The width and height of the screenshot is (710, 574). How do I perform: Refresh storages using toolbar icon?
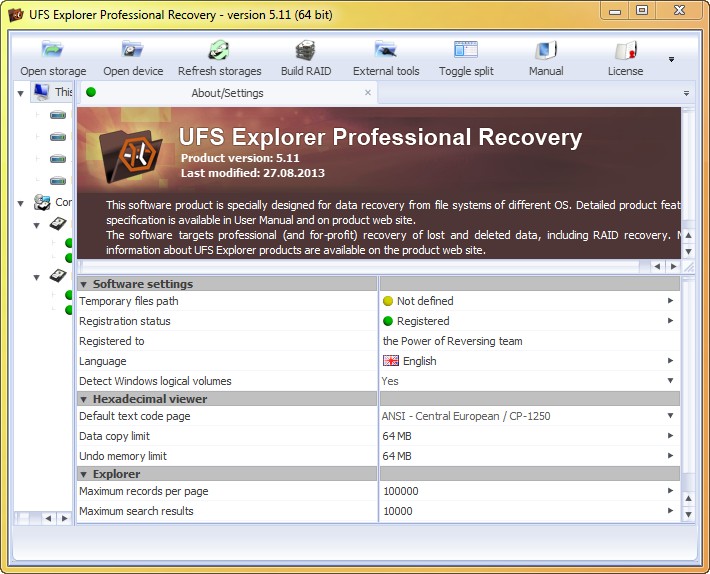[219, 50]
